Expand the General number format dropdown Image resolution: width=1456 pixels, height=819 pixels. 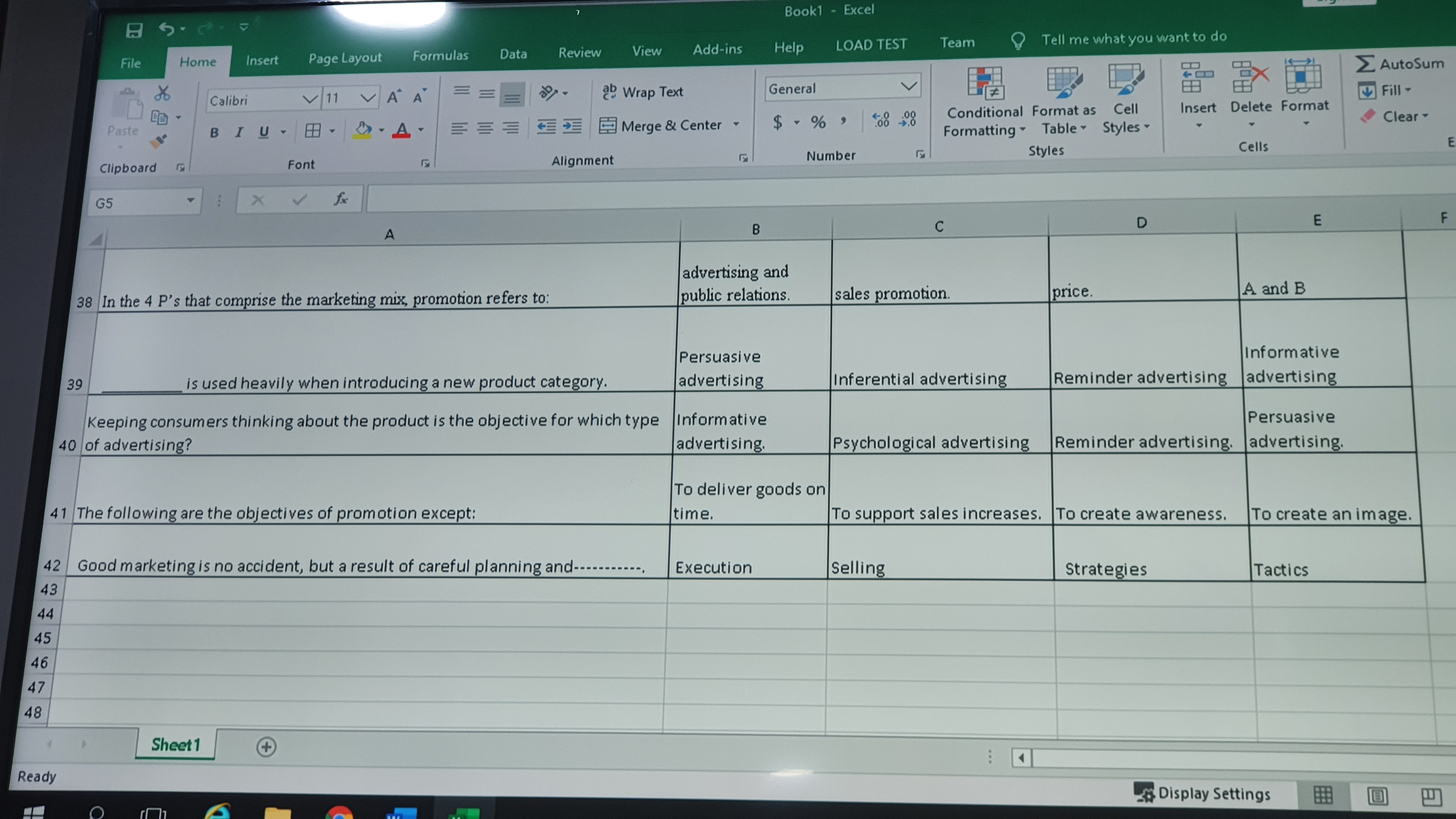pyautogui.click(x=908, y=86)
